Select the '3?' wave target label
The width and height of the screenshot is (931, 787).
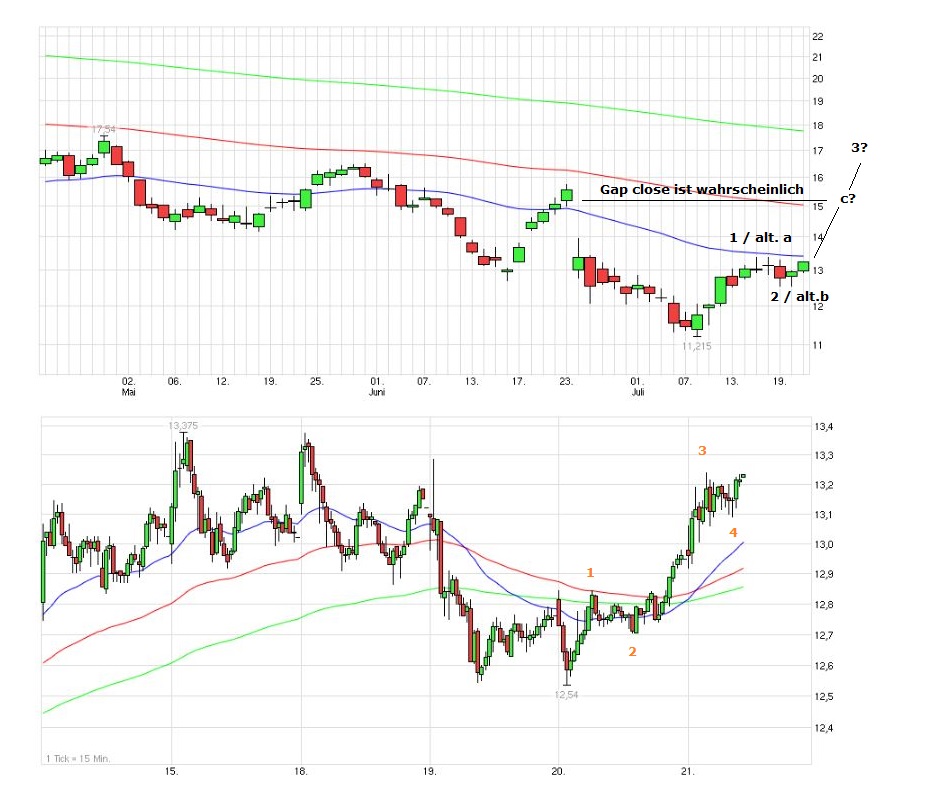pyautogui.click(x=860, y=148)
